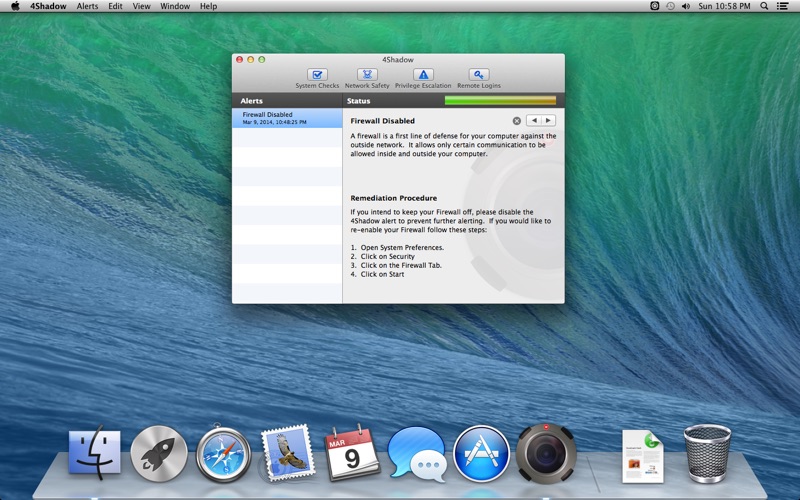Click step text 'Click on Start'
Screen dimensions: 800x500
pos(382,274)
